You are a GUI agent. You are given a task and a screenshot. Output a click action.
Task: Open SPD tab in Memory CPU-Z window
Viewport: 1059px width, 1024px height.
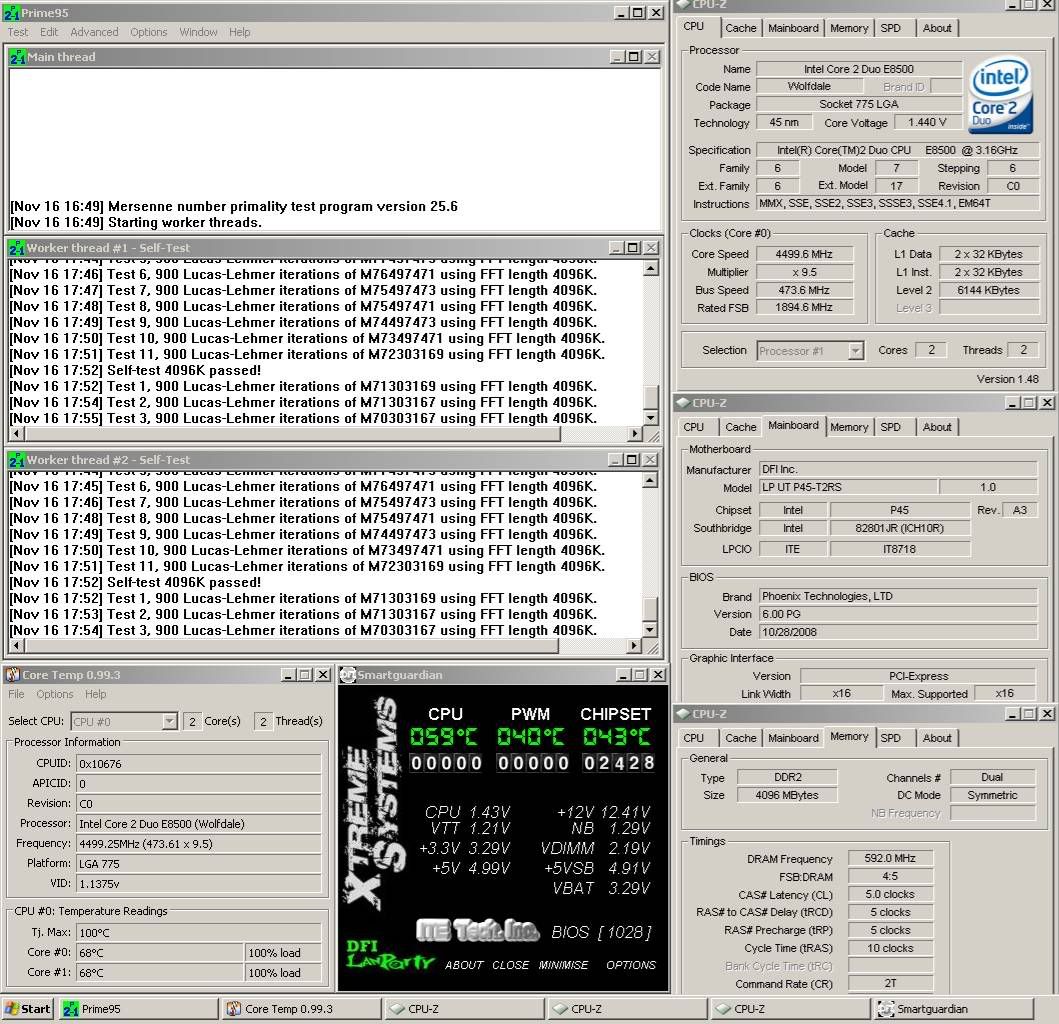891,738
